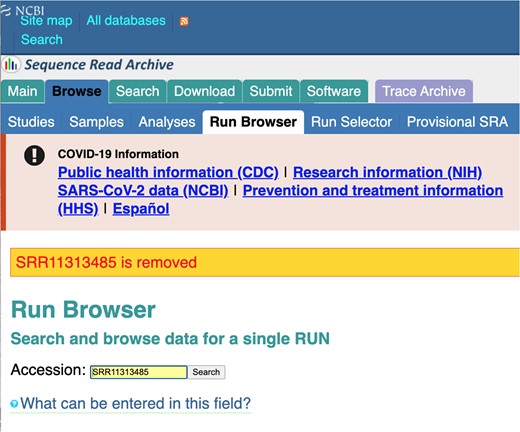Open SARS-CoV-2 data (NCBI) link
This screenshot has width=520, height=432.
click(143, 191)
